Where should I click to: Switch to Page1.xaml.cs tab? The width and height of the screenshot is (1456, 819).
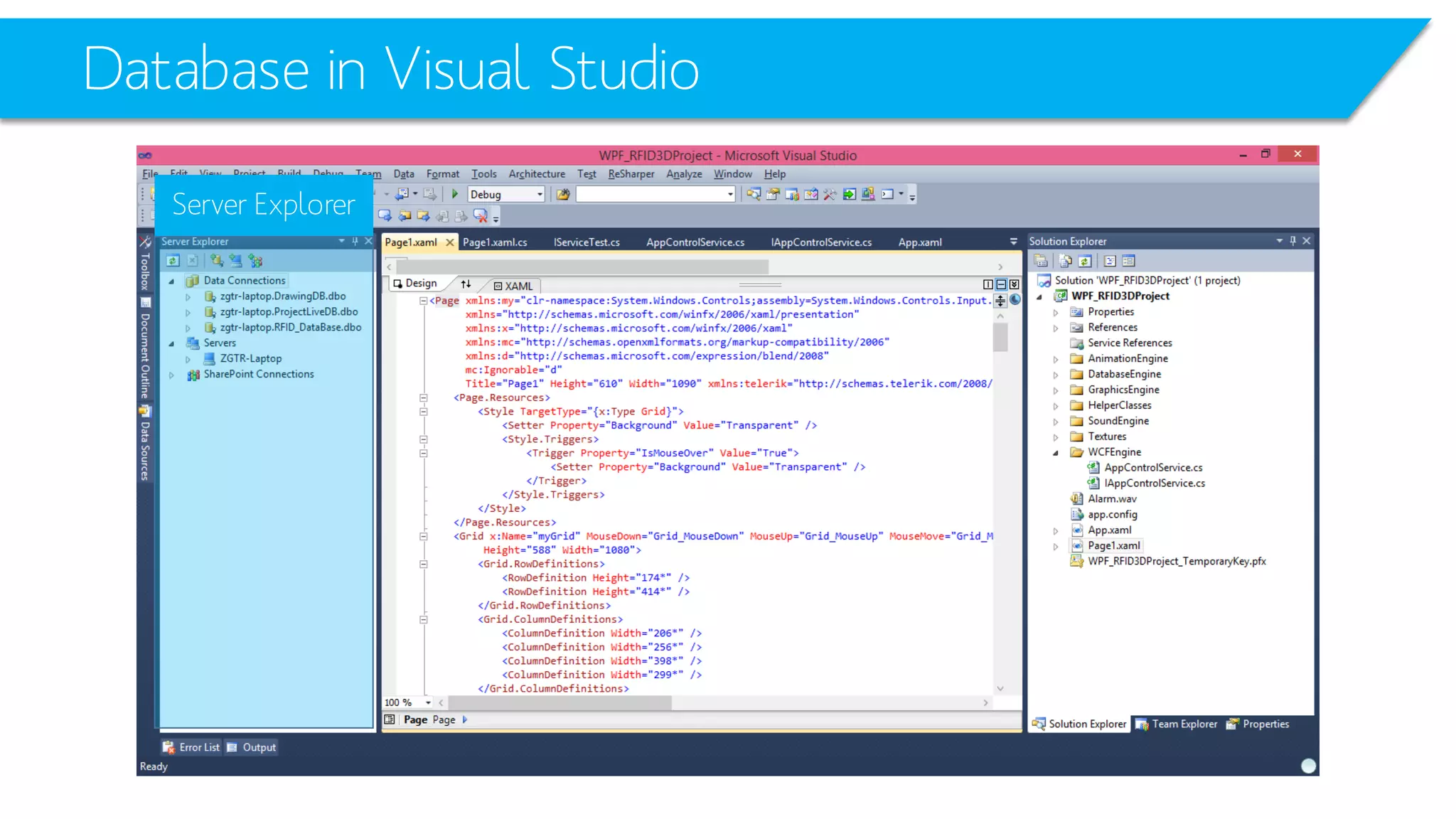point(495,242)
